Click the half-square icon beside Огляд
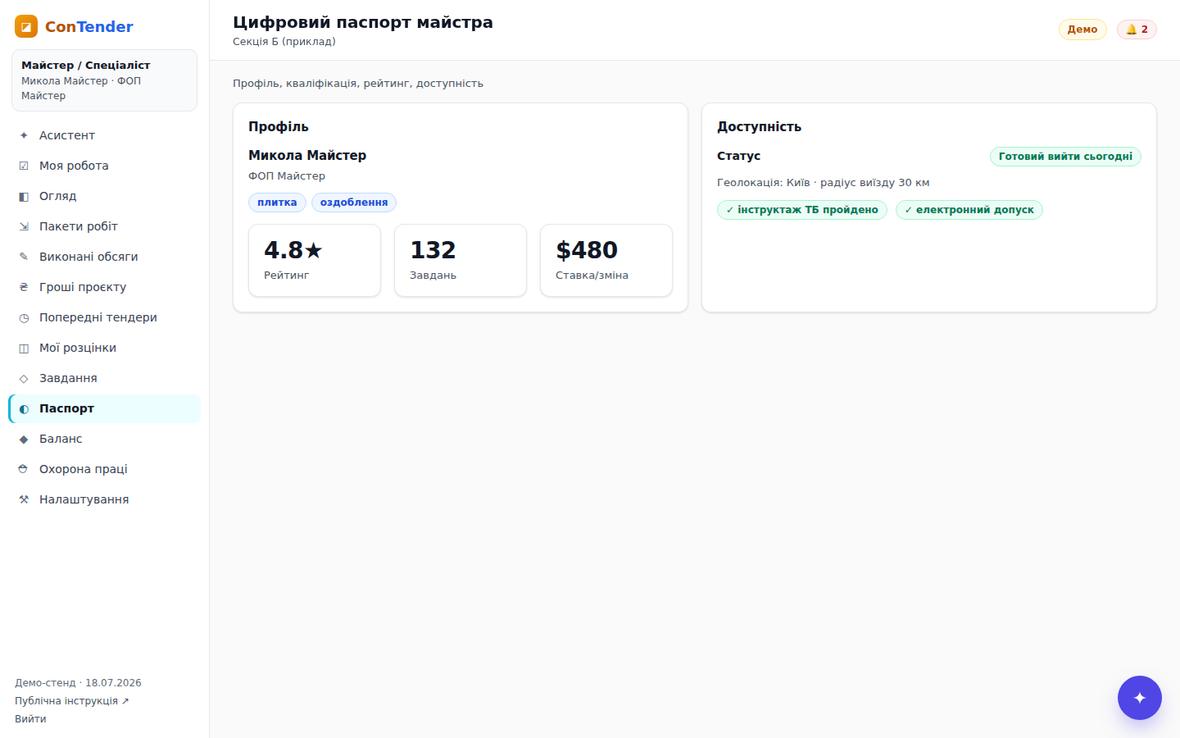 [24, 196]
